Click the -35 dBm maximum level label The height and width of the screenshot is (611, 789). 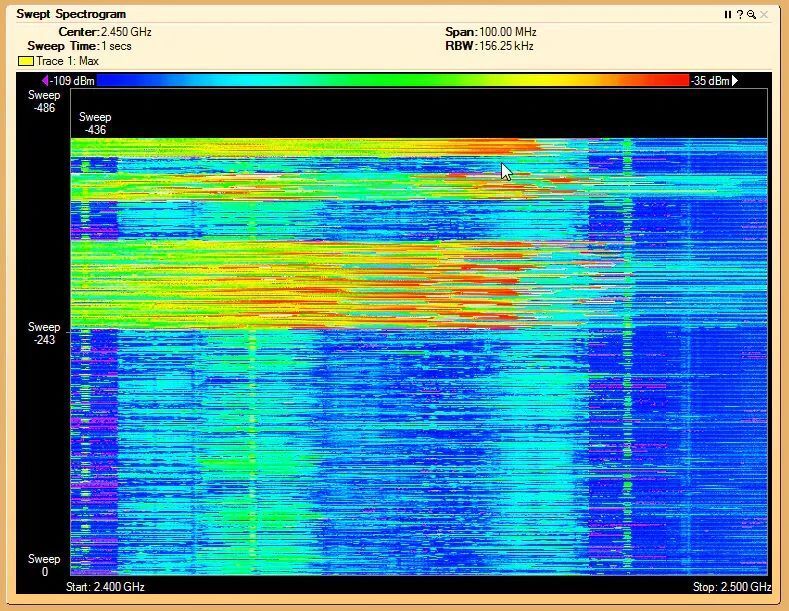pyautogui.click(x=710, y=80)
